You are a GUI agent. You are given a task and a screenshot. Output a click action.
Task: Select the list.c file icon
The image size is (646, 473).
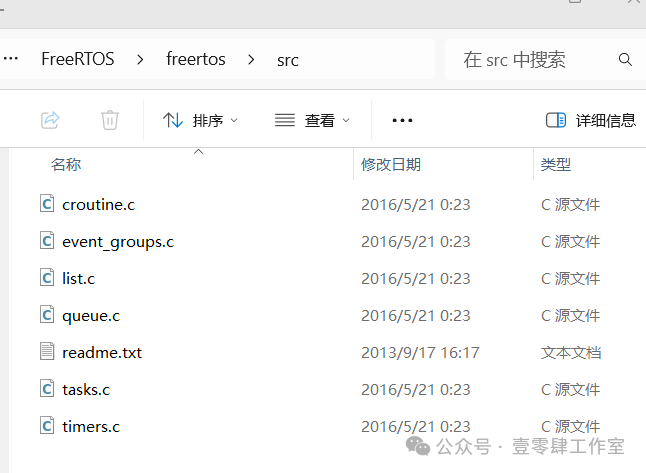[x=47, y=278]
